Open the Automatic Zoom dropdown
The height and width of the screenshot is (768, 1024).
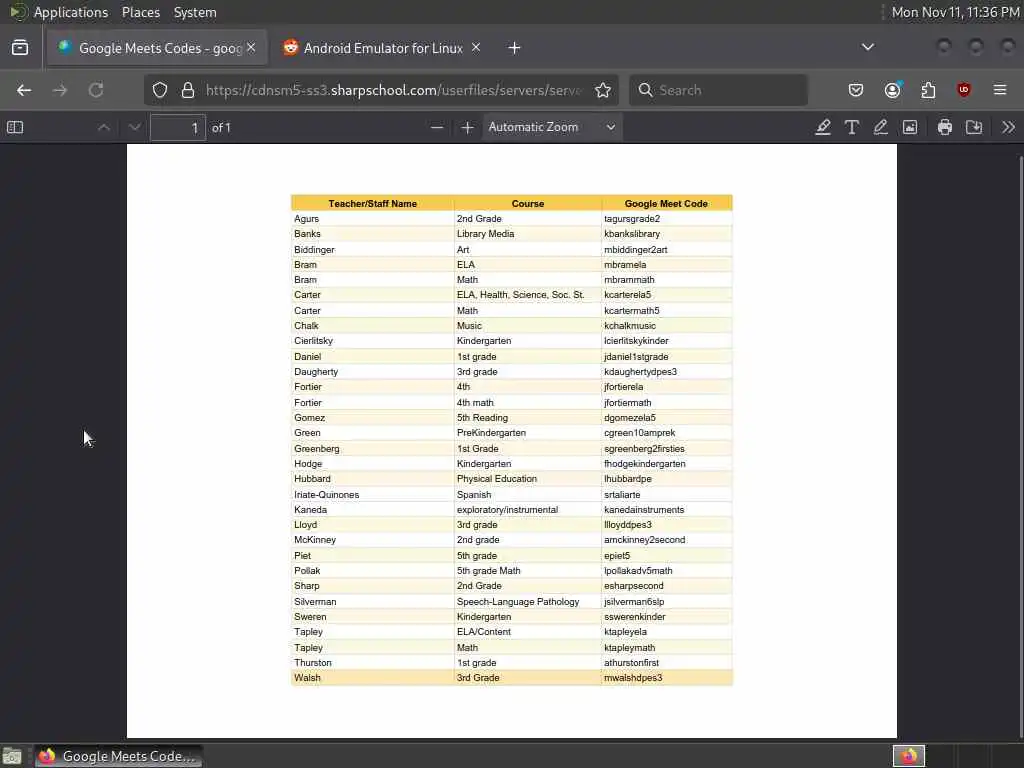coord(552,127)
